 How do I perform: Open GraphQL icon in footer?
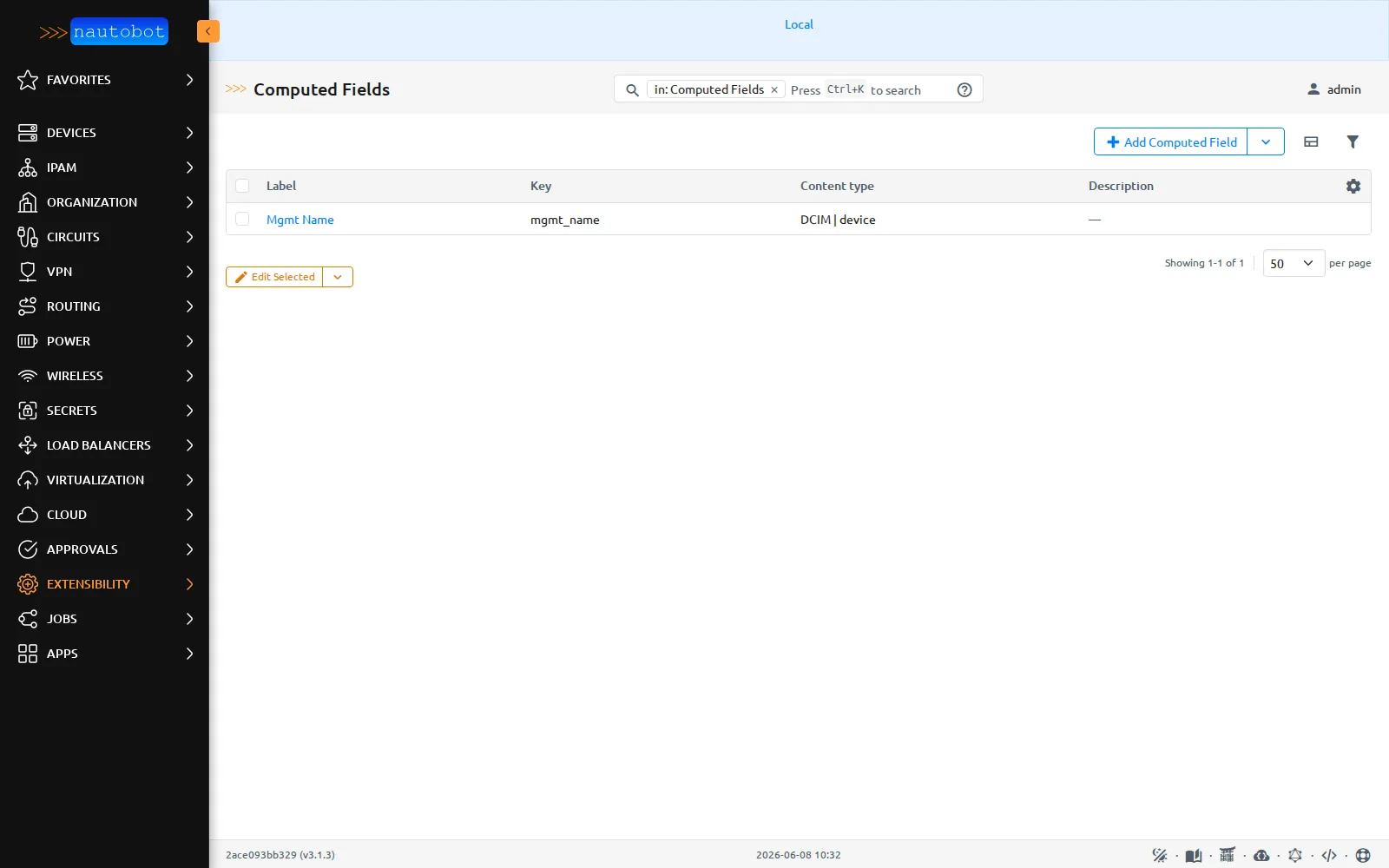tap(1295, 855)
